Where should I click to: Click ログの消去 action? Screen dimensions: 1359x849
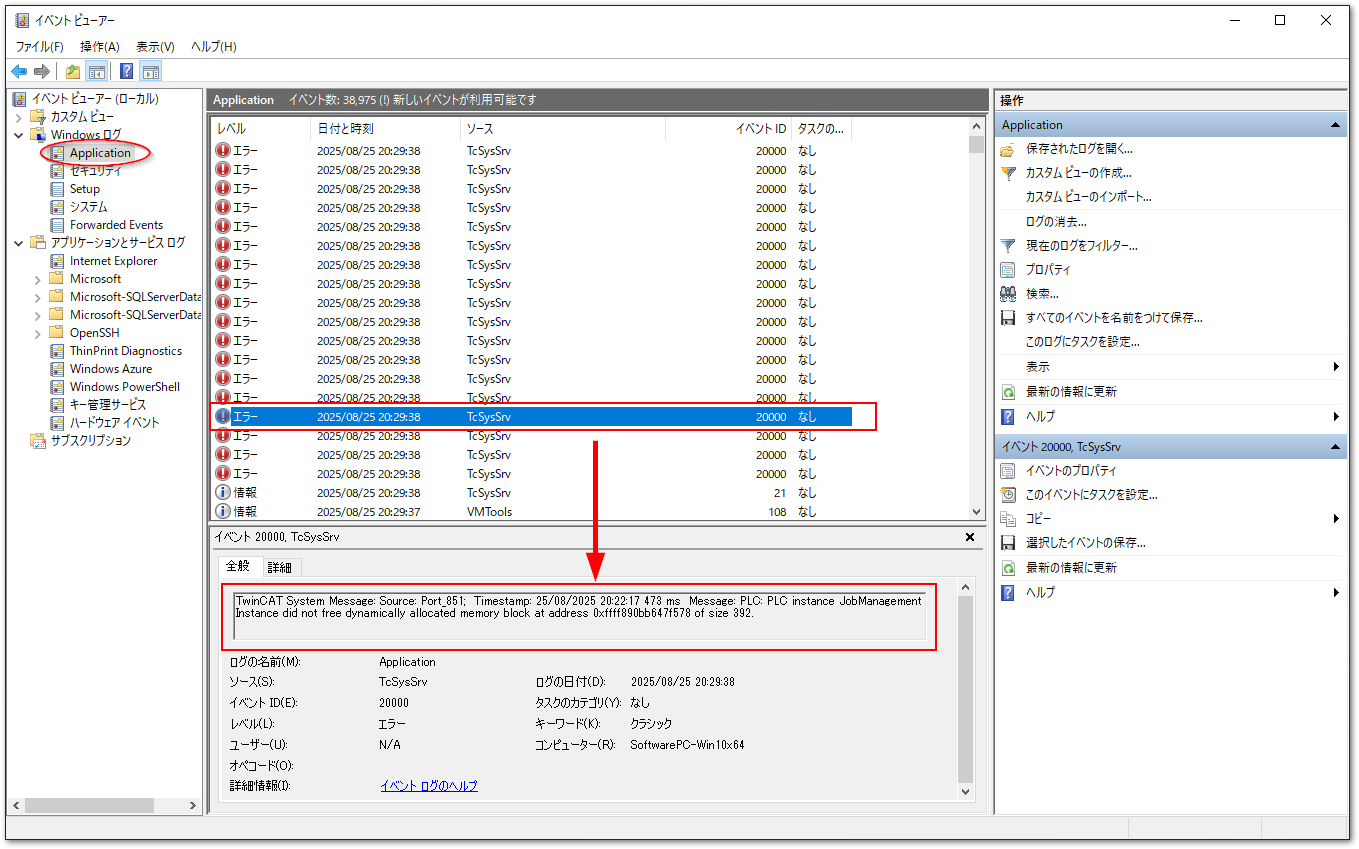pyautogui.click(x=1056, y=221)
